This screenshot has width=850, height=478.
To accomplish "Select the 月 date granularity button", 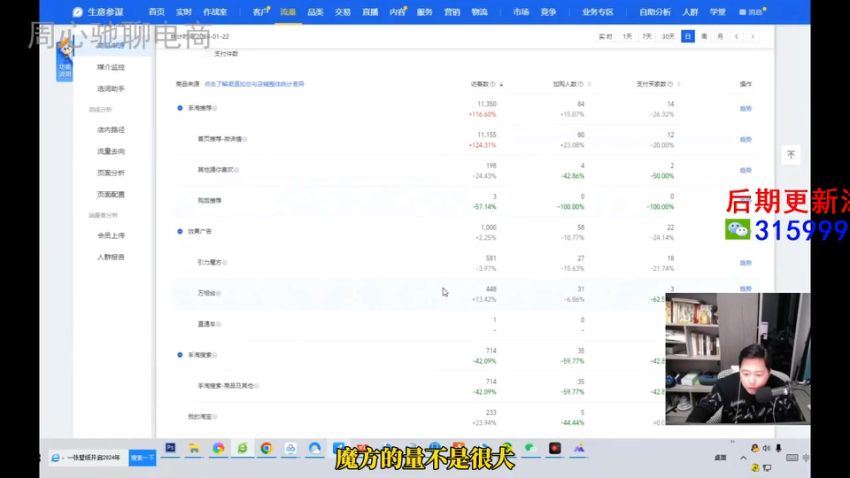I will click(x=720, y=36).
